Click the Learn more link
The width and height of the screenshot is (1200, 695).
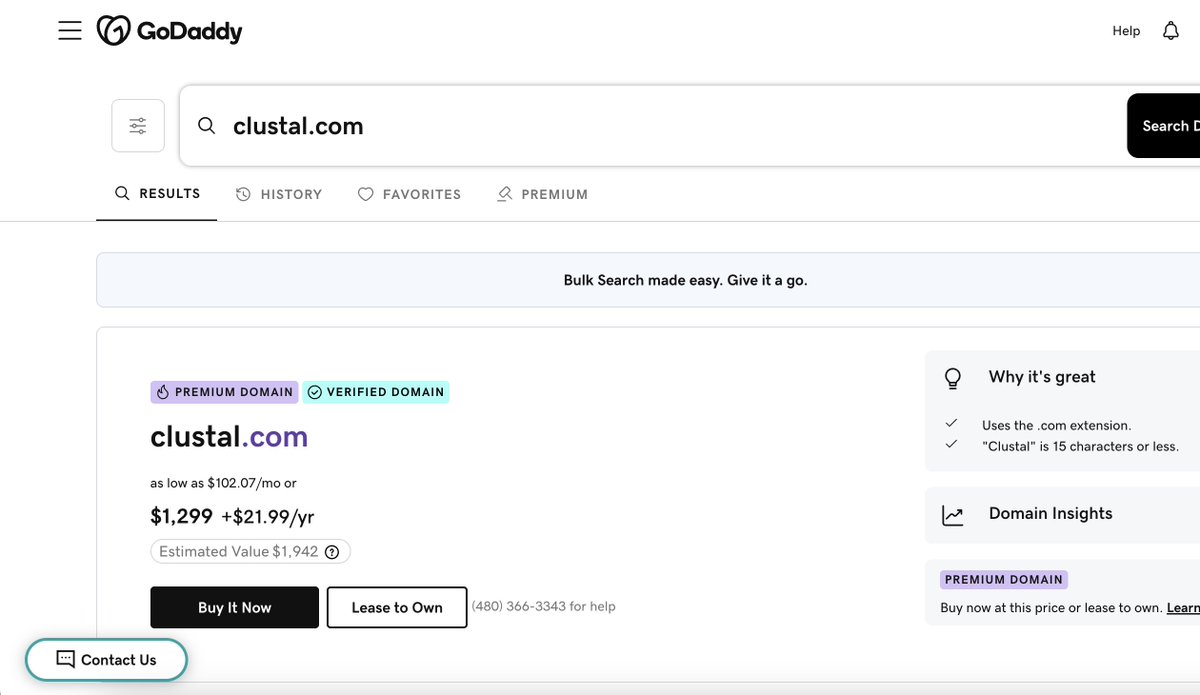point(1183,608)
